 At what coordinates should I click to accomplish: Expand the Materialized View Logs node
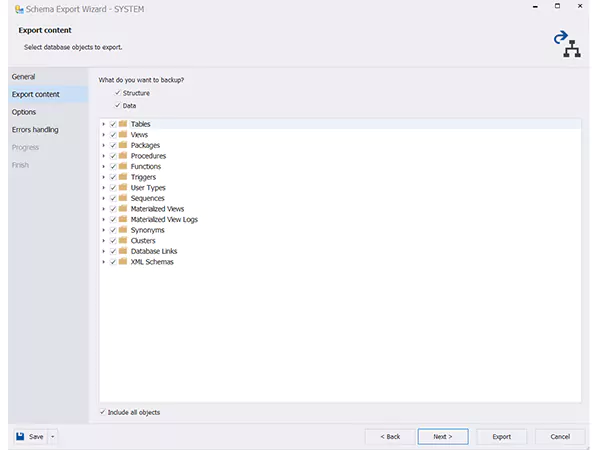point(103,219)
